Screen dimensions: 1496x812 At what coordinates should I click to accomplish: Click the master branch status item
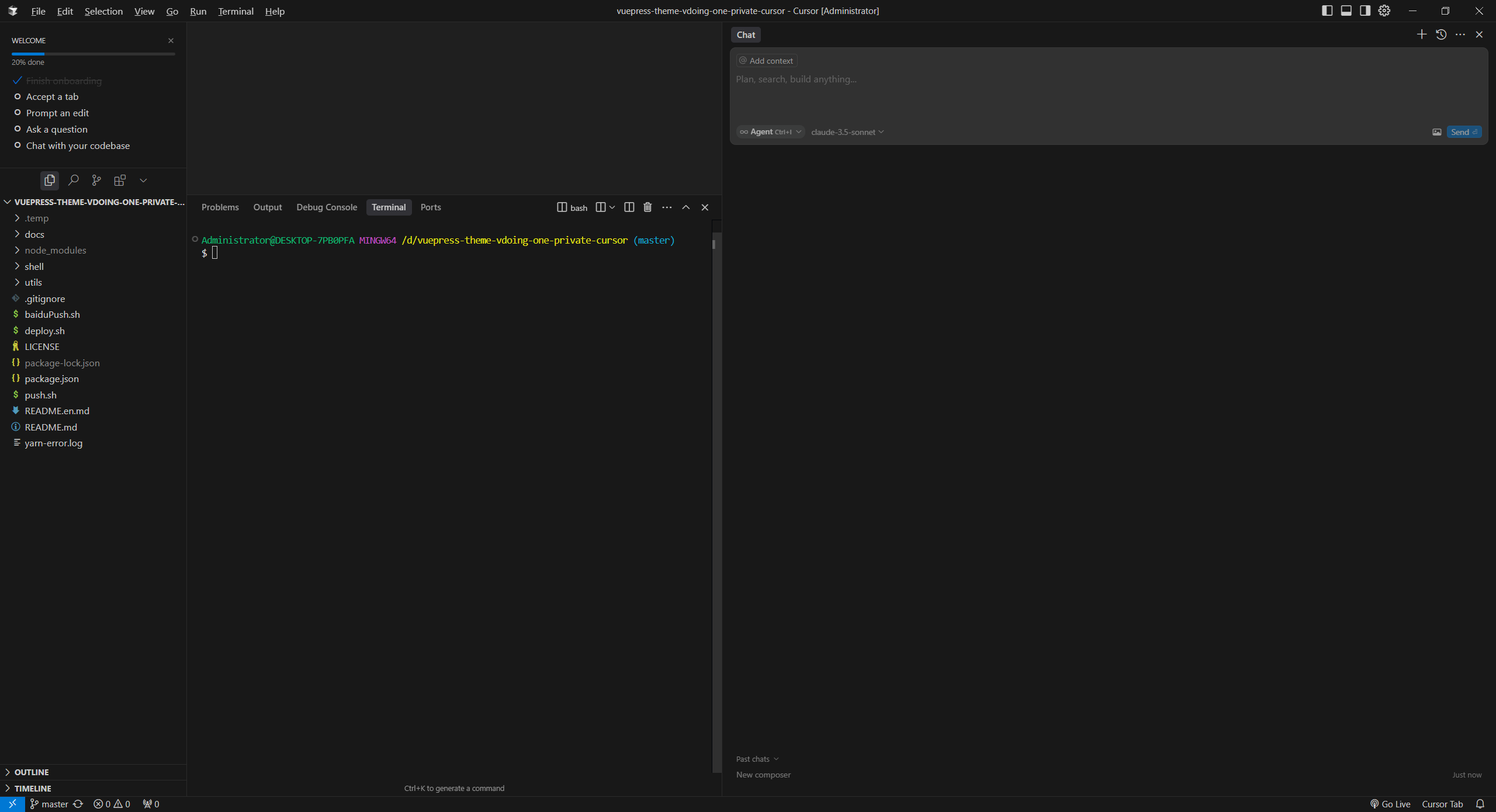point(49,804)
